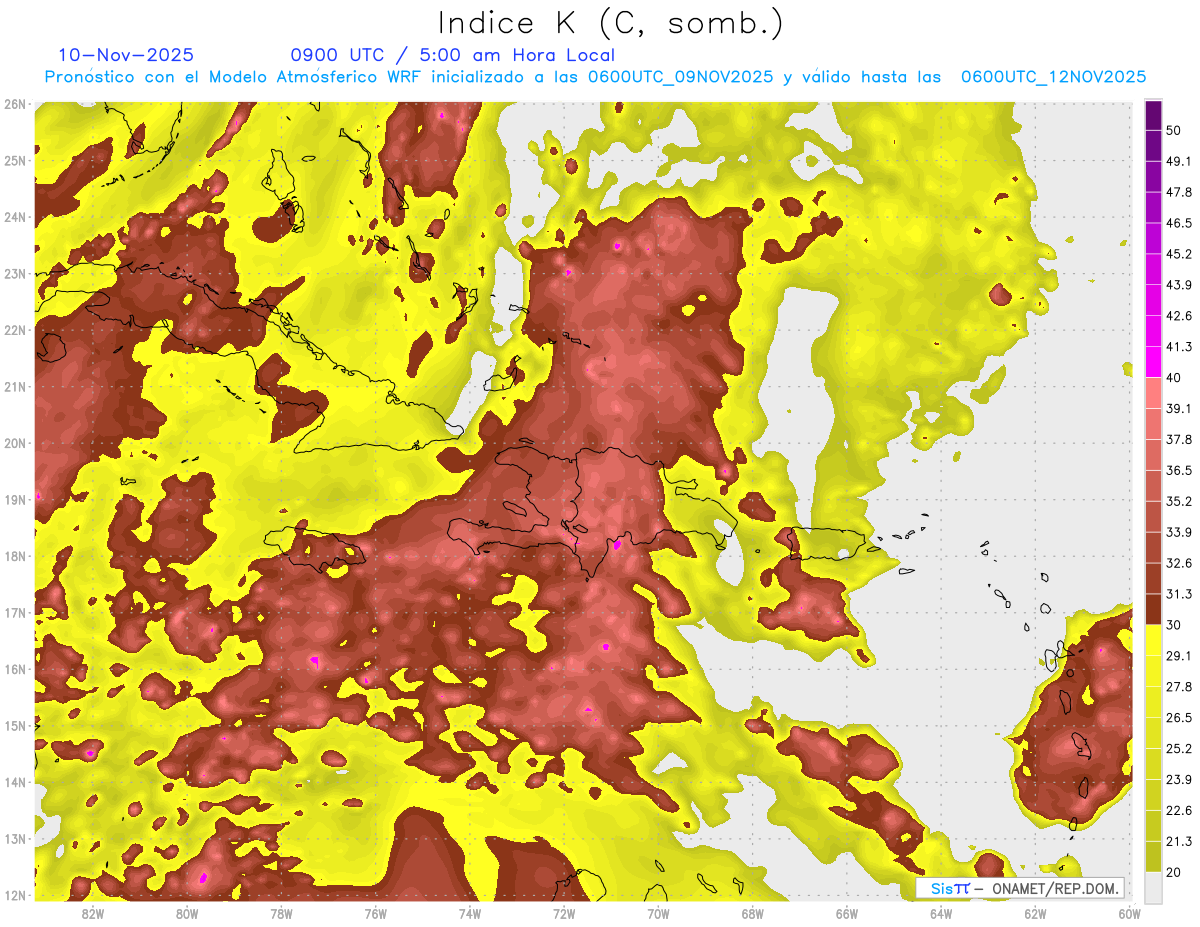Pick the dark brown swatch between 30 and 31.3
This screenshot has height=927, width=1200.
coord(1153,609)
